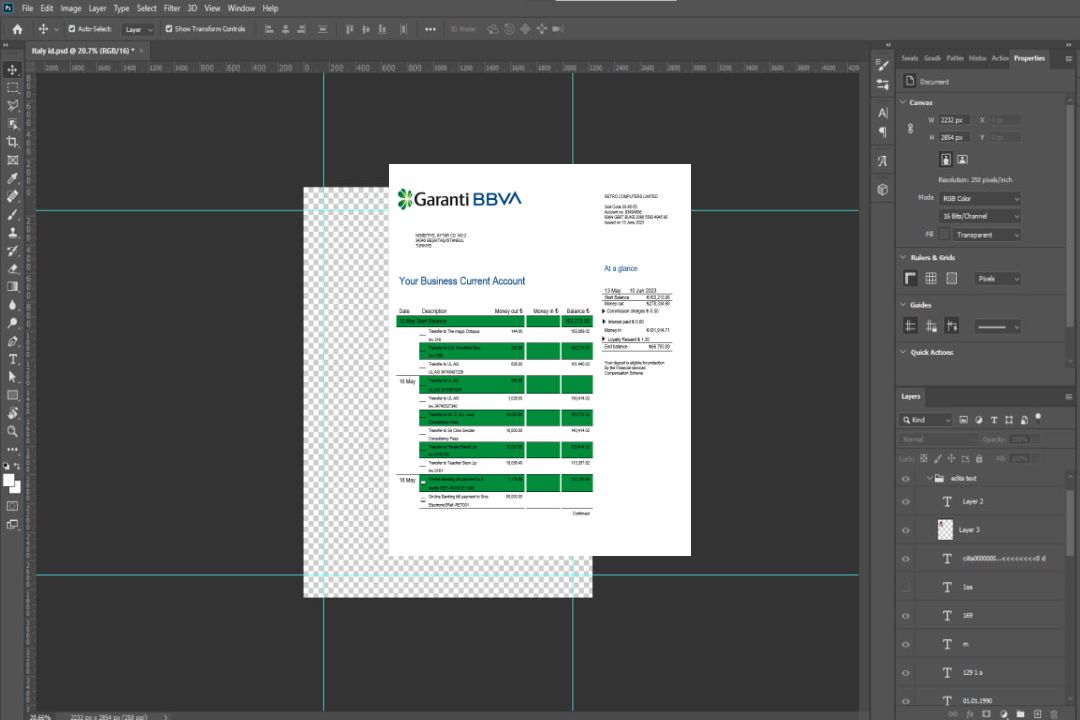Viewport: 1080px width, 720px height.
Task: Select the Eraser tool
Action: click(x=12, y=269)
